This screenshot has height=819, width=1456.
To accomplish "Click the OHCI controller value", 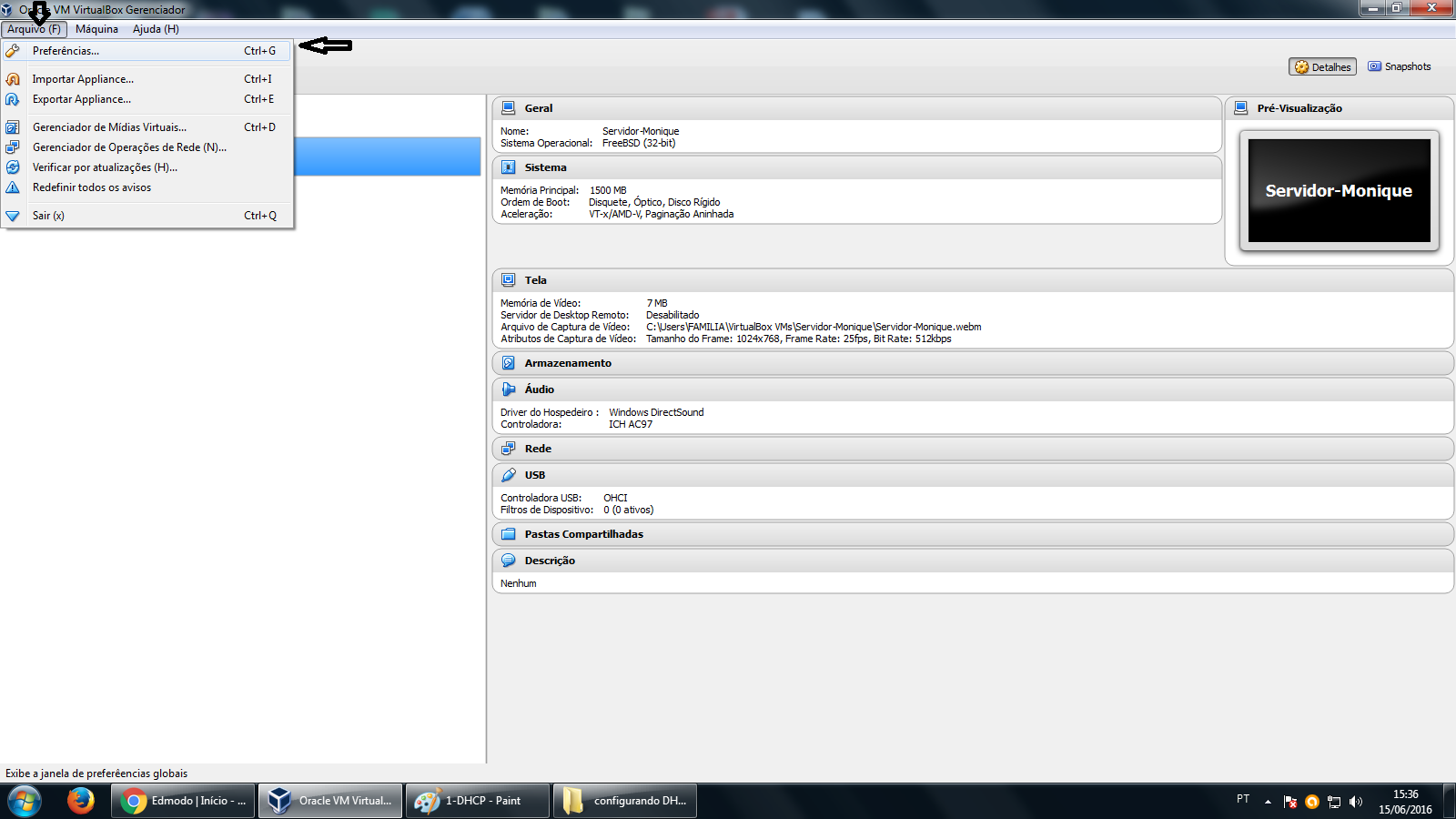I will coord(615,498).
